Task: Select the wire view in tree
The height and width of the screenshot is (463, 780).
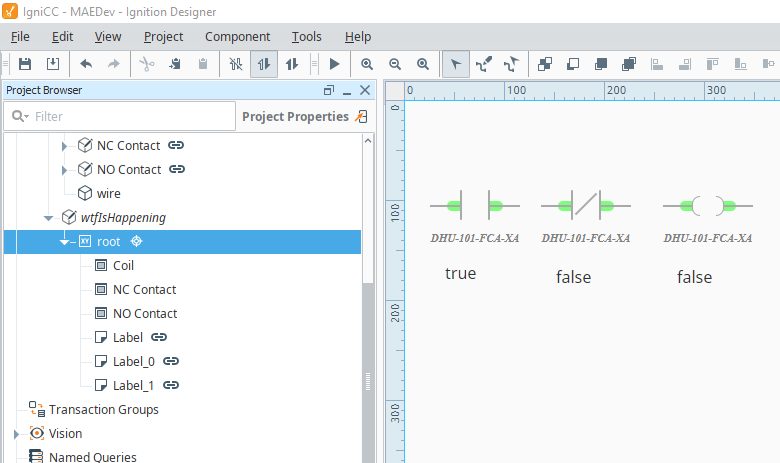Action: (x=109, y=193)
